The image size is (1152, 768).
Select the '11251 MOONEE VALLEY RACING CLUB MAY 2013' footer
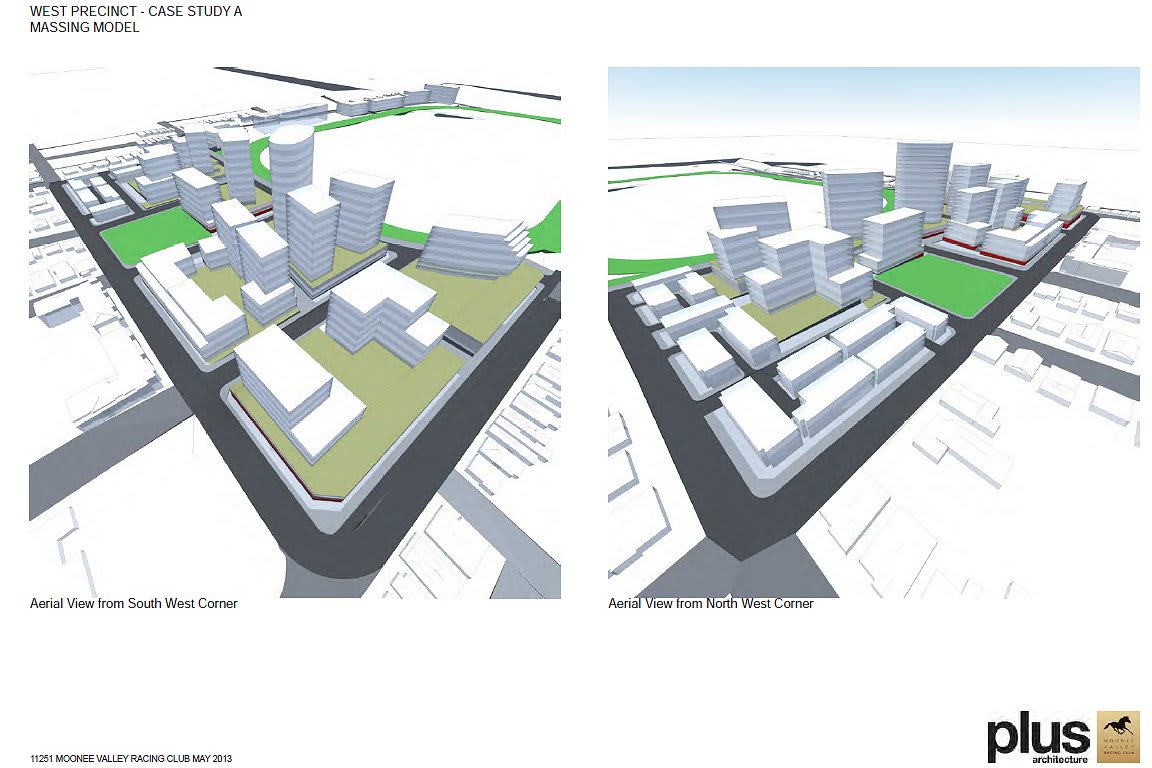tap(130, 758)
